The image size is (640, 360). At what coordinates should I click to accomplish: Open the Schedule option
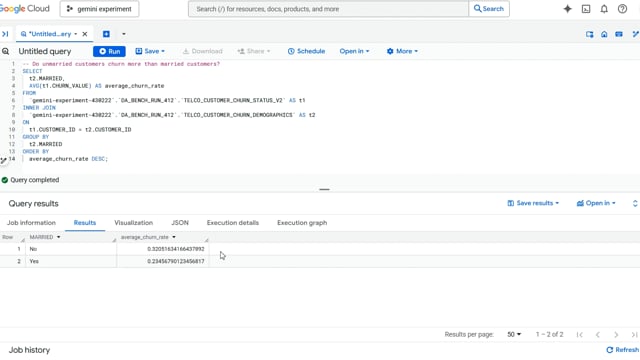tap(306, 51)
